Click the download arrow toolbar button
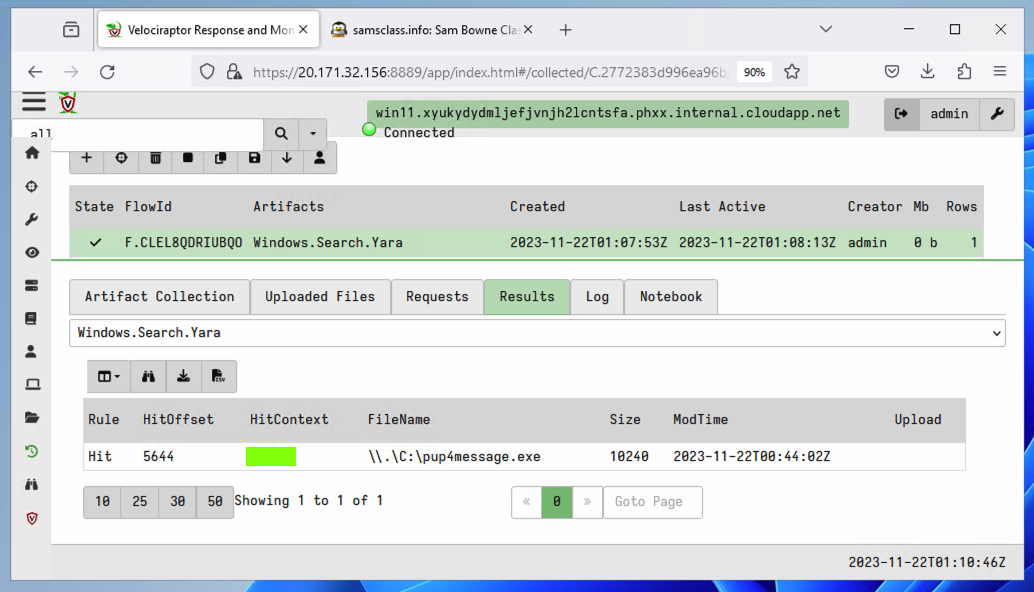Screen dimensions: 1034x592 coord(287,158)
